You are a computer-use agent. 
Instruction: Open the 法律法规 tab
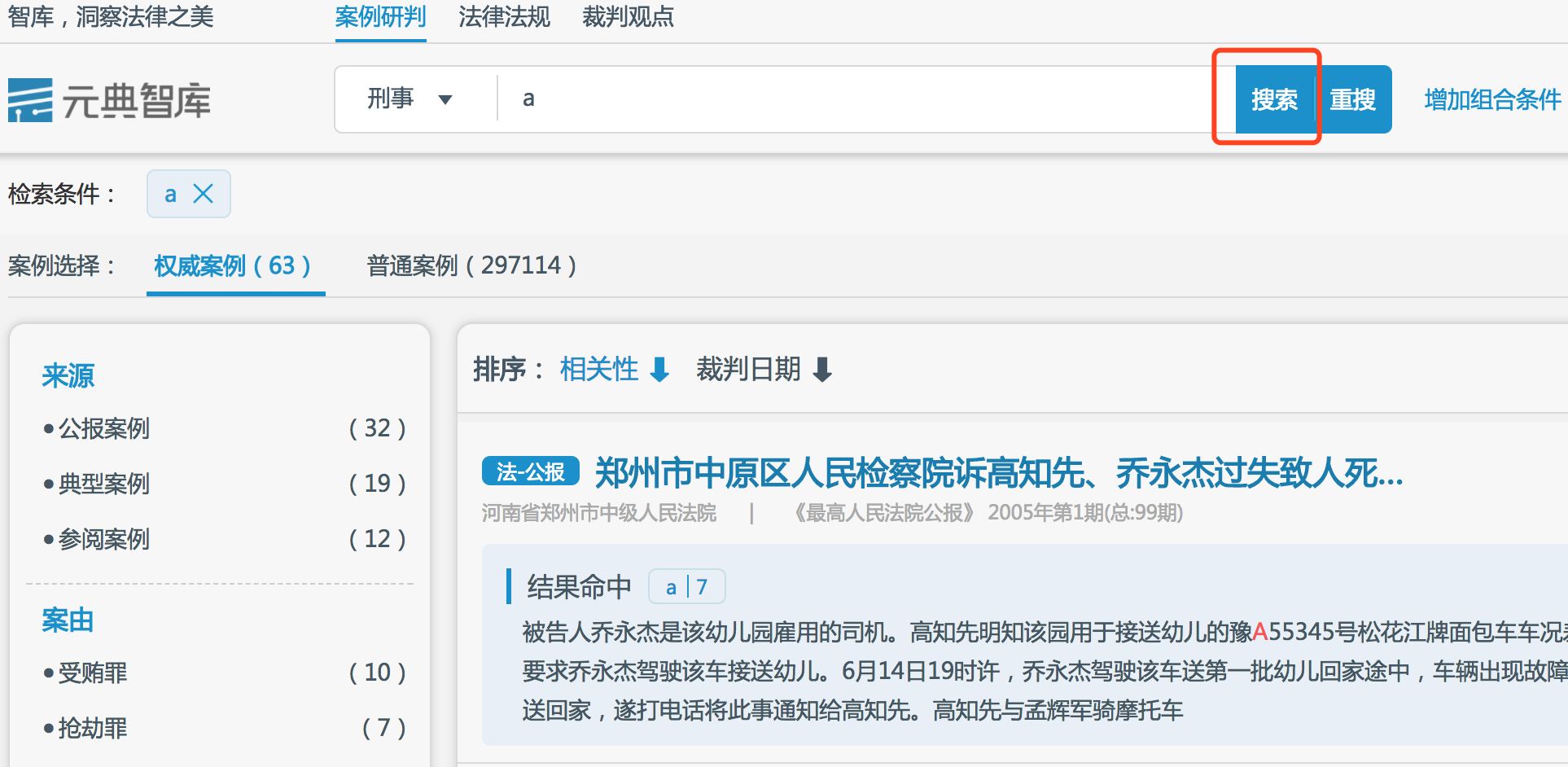[x=504, y=17]
